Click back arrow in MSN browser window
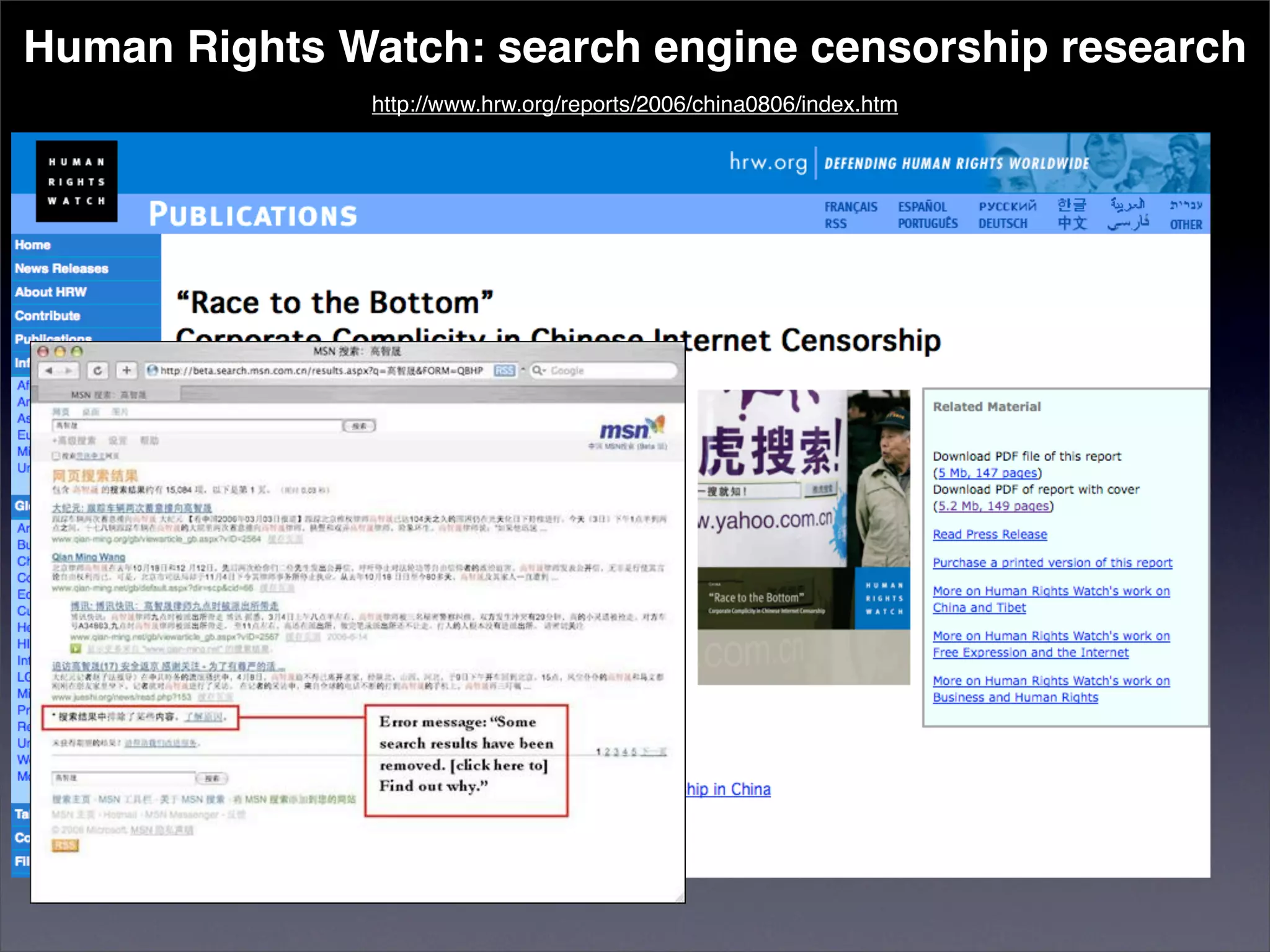This screenshot has width=1270, height=952. coord(50,371)
